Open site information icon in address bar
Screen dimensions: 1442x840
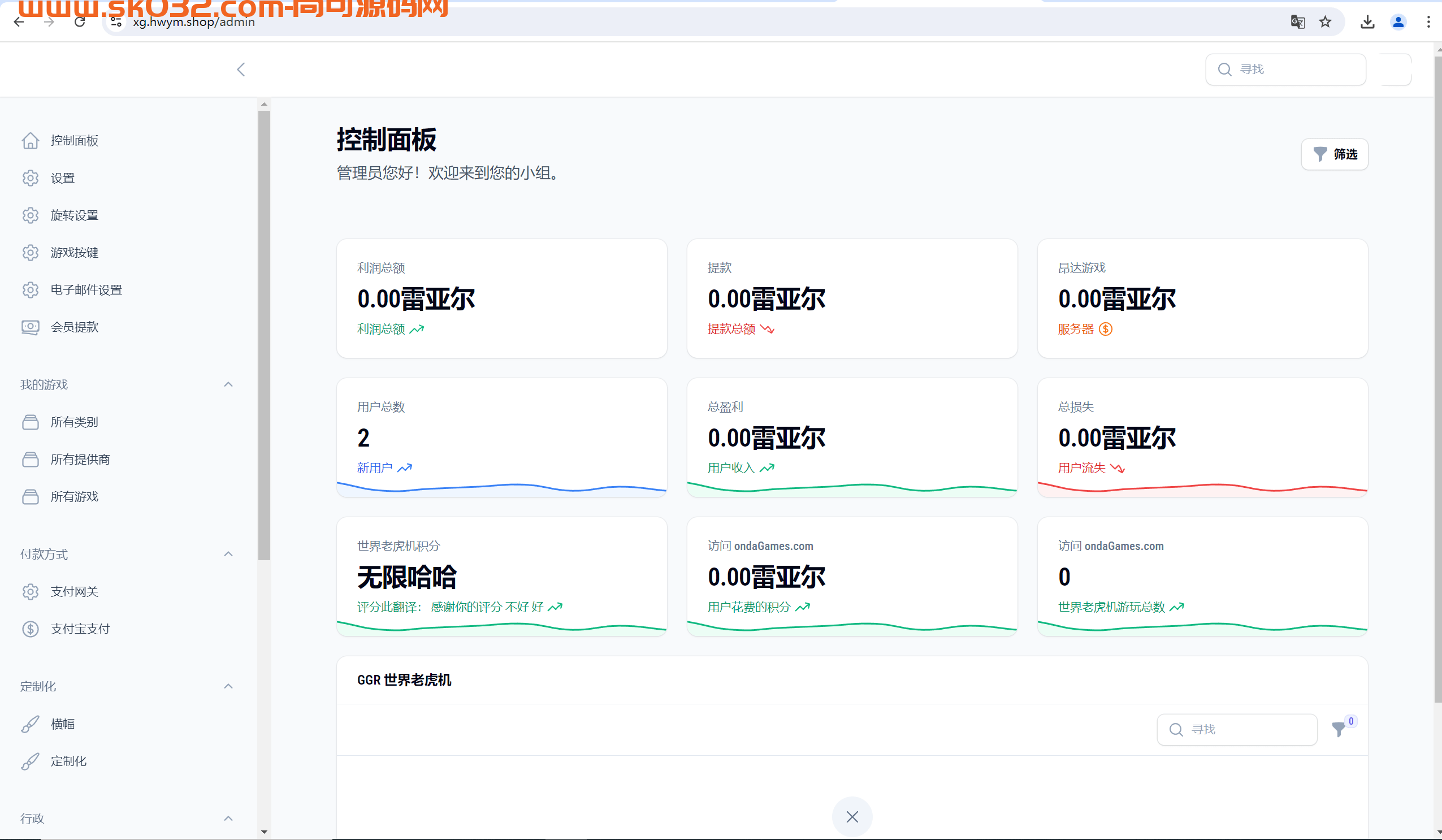[x=116, y=21]
